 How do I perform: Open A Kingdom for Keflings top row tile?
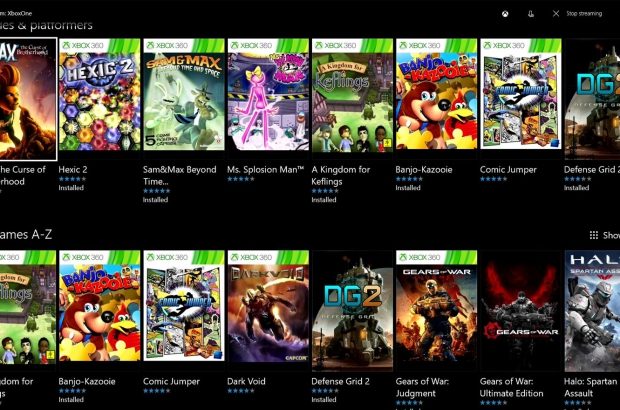pyautogui.click(x=352, y=99)
